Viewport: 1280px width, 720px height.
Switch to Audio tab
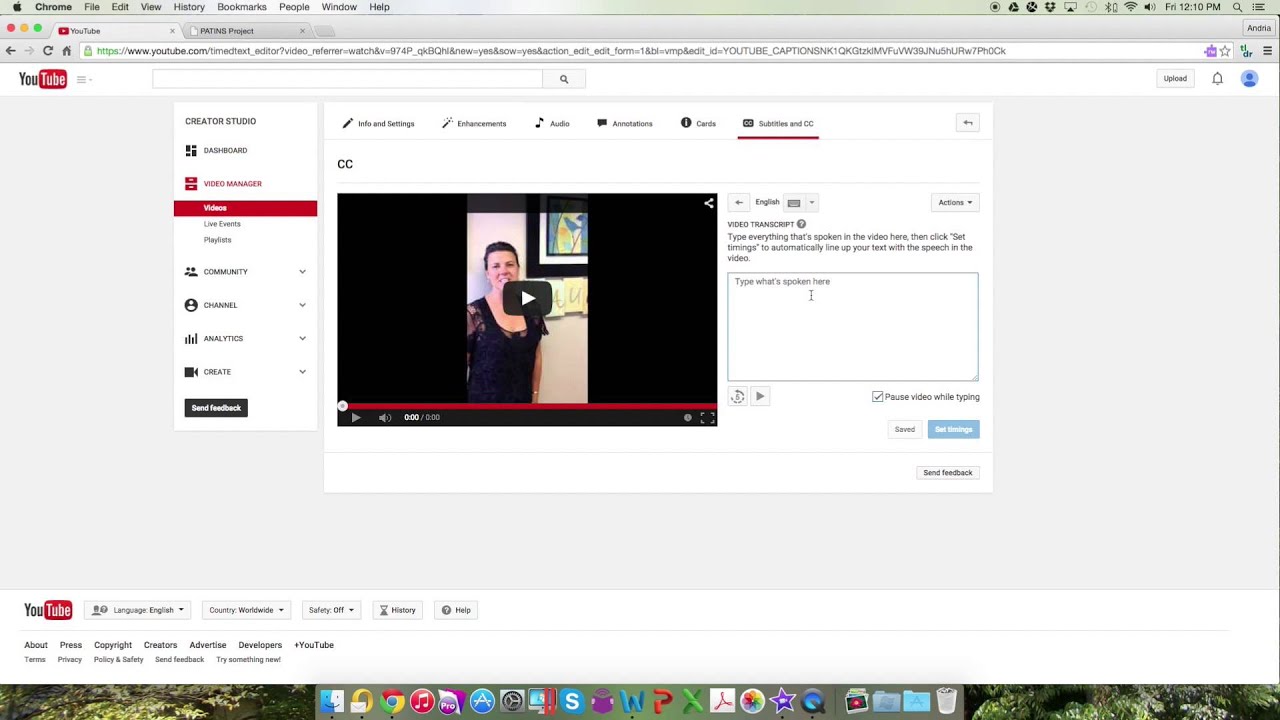552,123
